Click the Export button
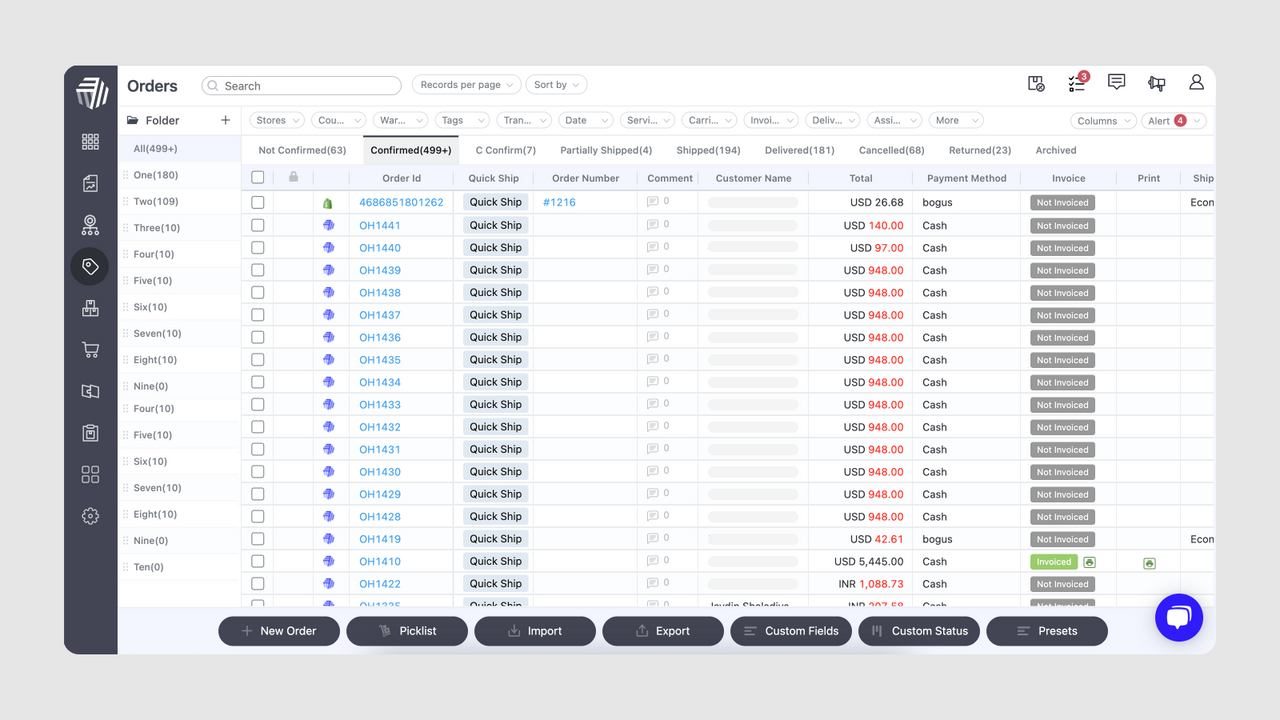Screen dimensions: 1280x720 [663, 631]
